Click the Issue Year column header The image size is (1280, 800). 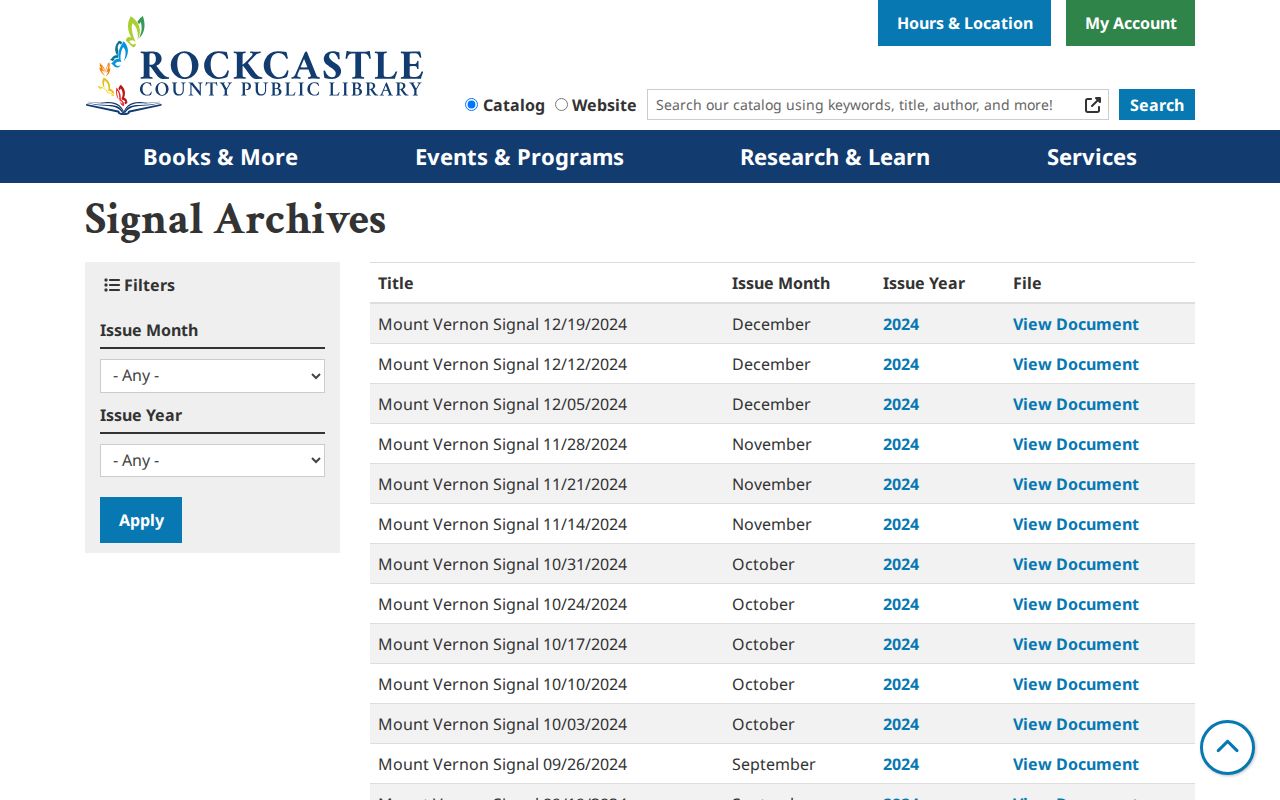[x=924, y=283]
